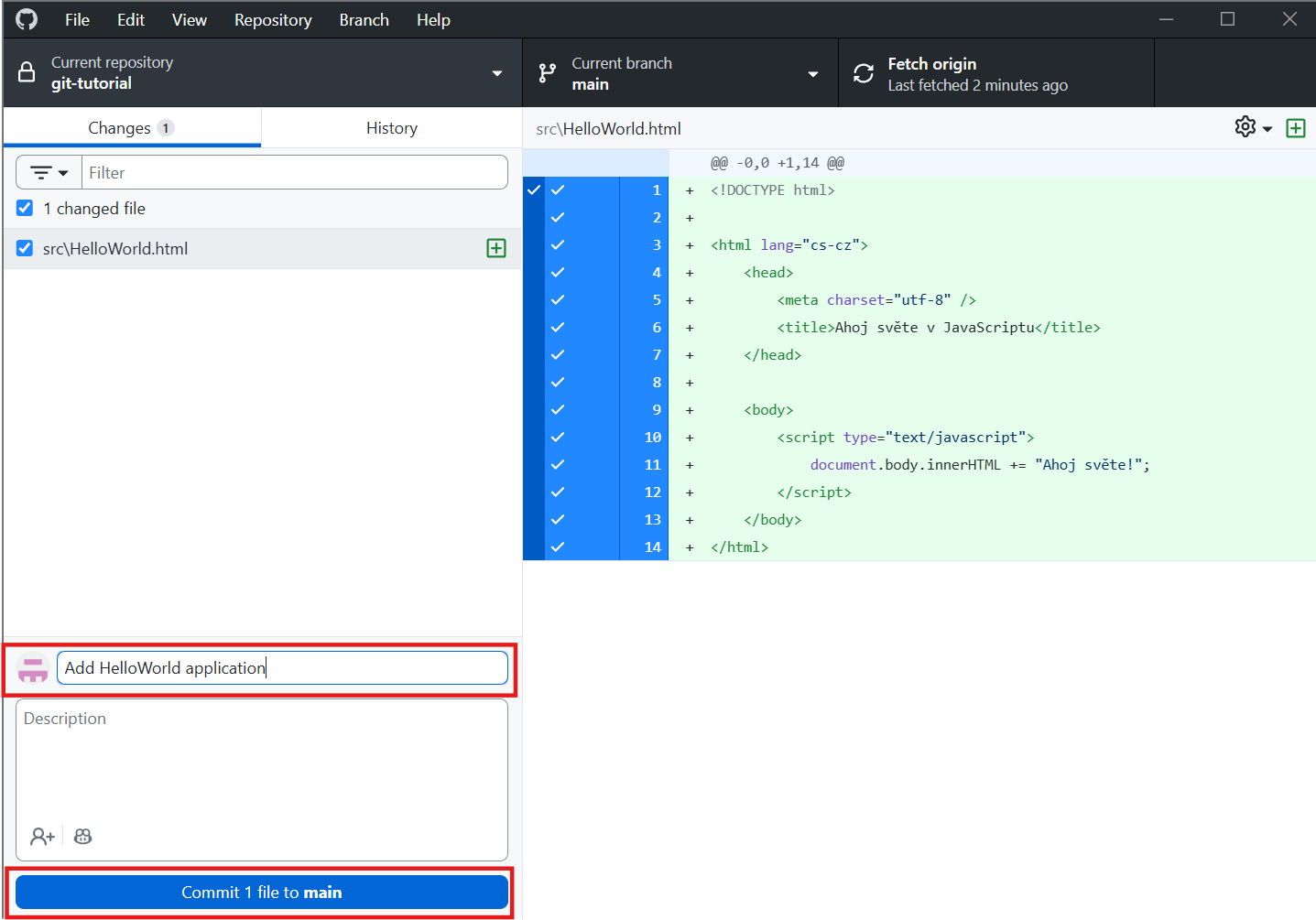Click the fetch origin sync icon

(x=862, y=72)
